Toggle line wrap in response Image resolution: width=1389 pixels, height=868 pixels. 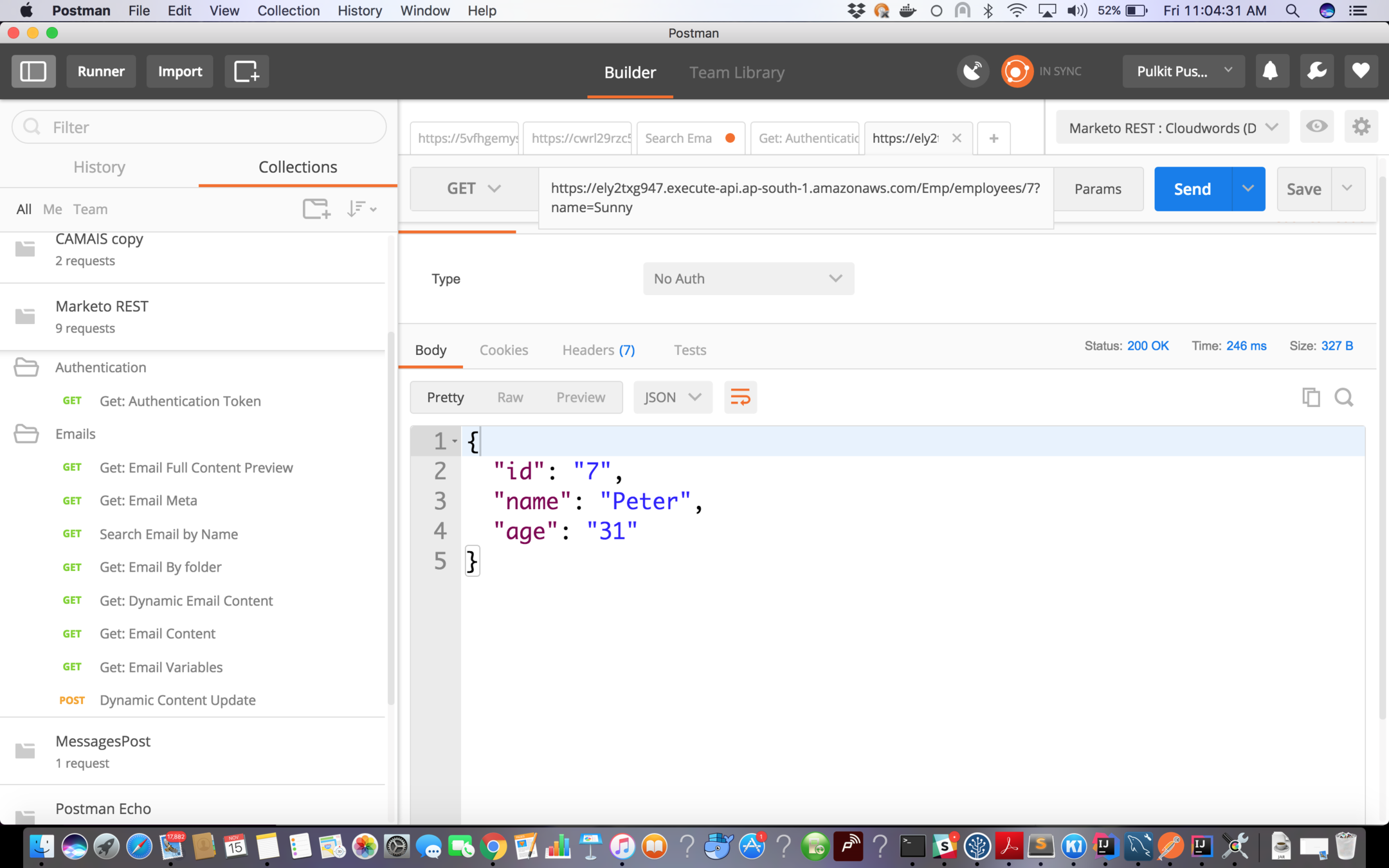[x=740, y=397]
